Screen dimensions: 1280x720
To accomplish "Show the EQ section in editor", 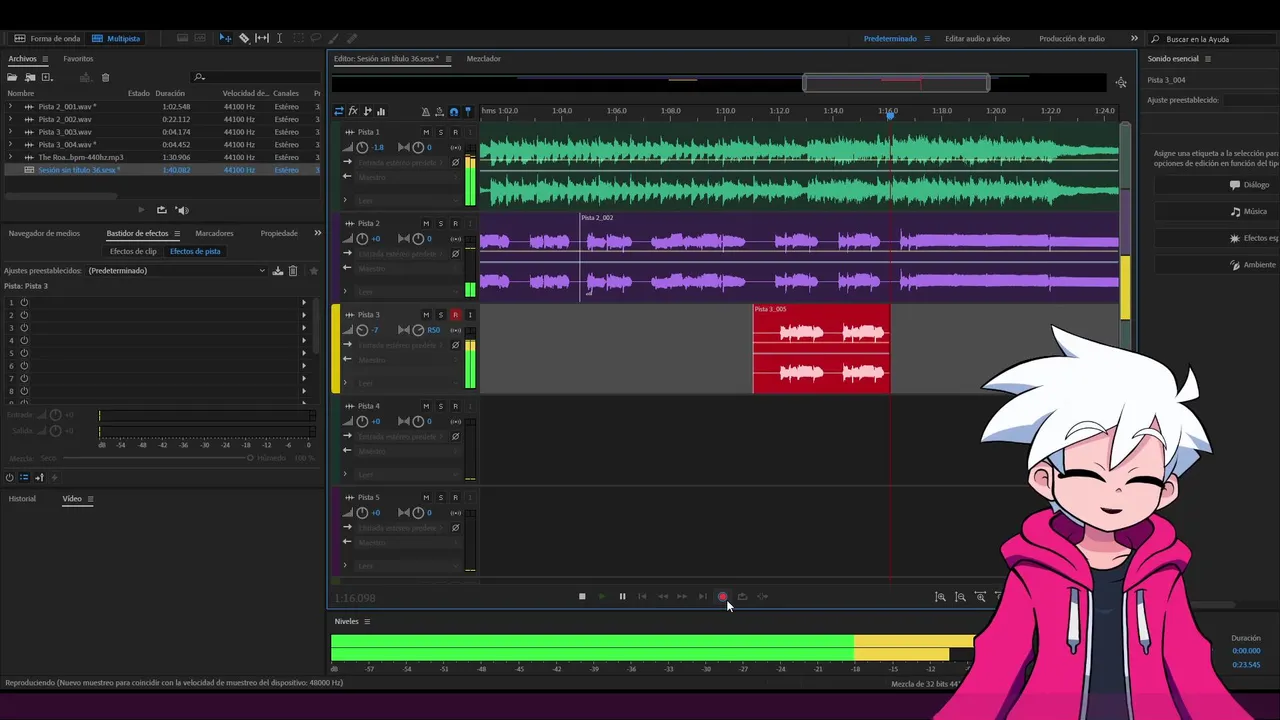I will (x=381, y=111).
